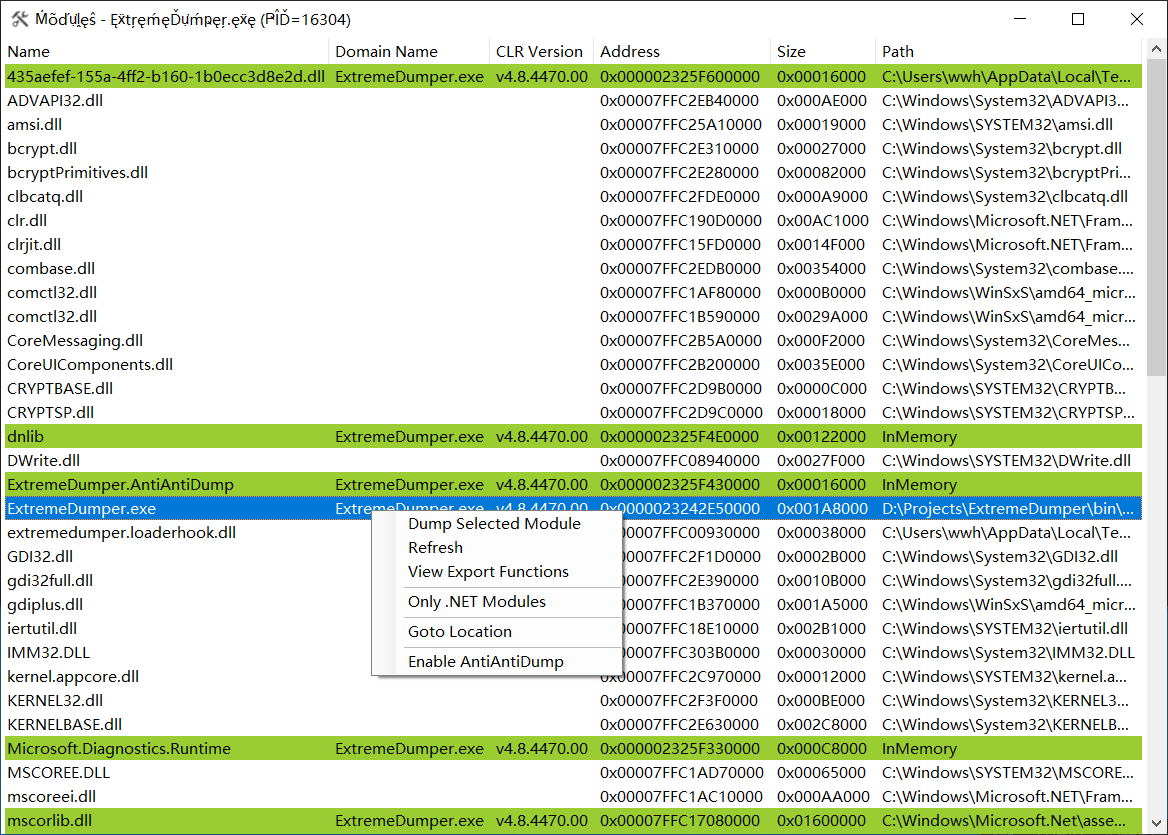Select the extremedumper.loaderhook.dll module row

[573, 533]
